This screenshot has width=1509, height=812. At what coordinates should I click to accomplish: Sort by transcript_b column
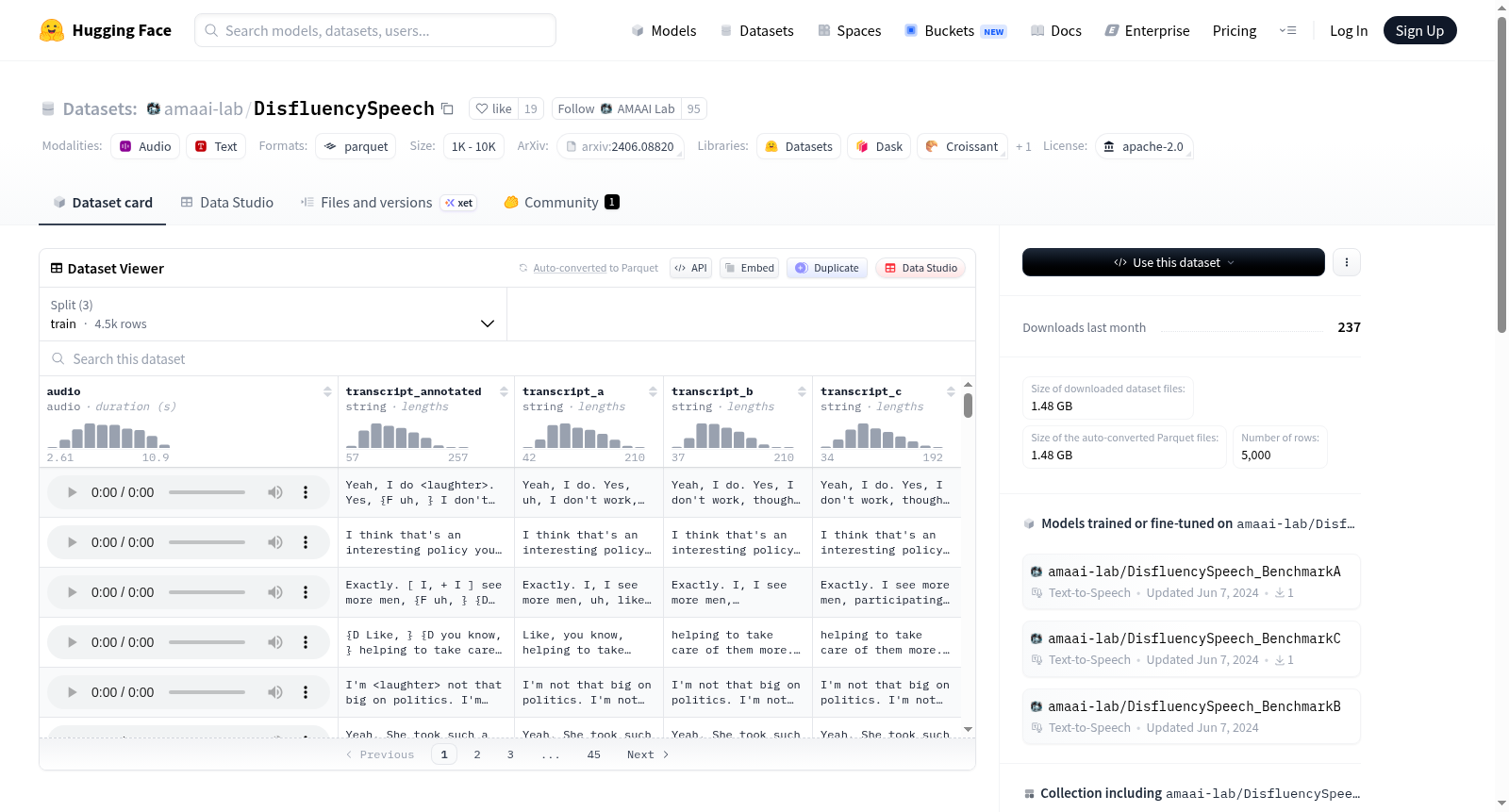[x=802, y=391]
